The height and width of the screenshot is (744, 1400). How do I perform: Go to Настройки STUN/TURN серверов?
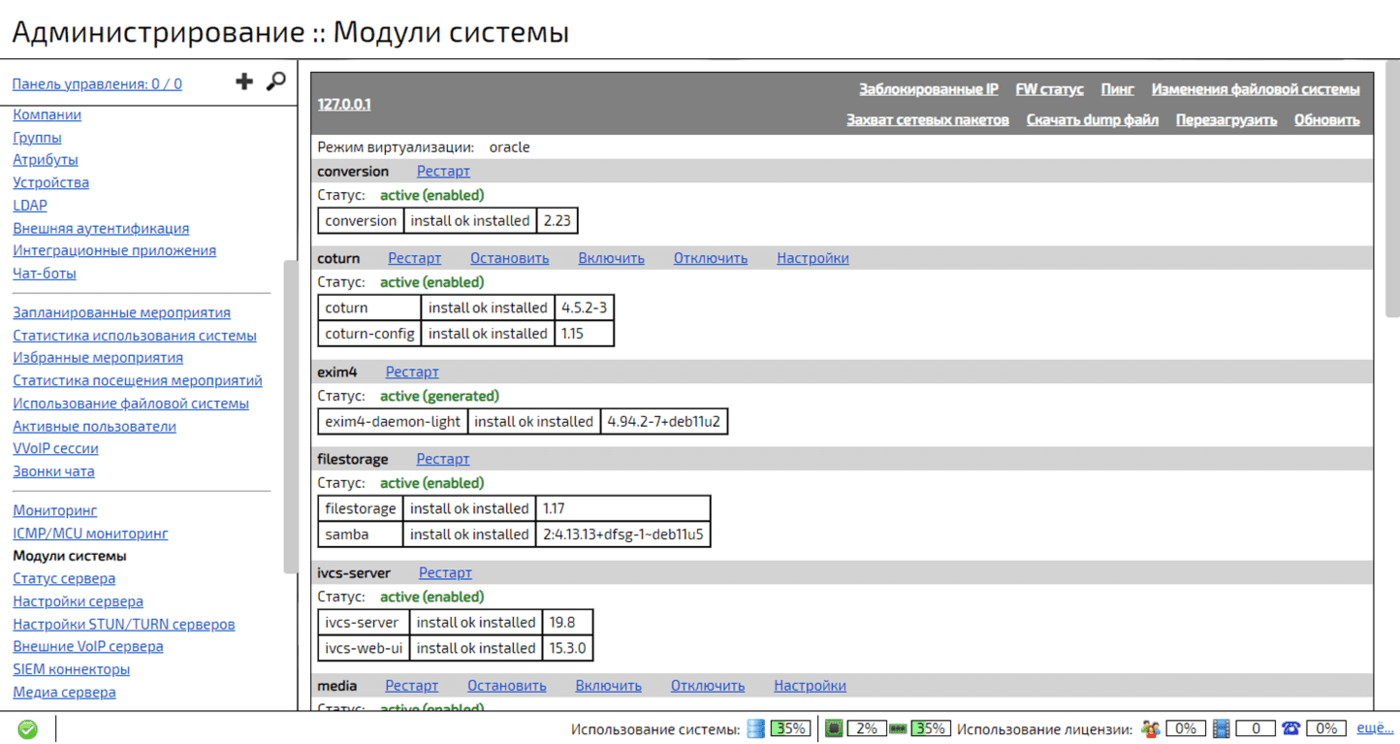pos(124,624)
